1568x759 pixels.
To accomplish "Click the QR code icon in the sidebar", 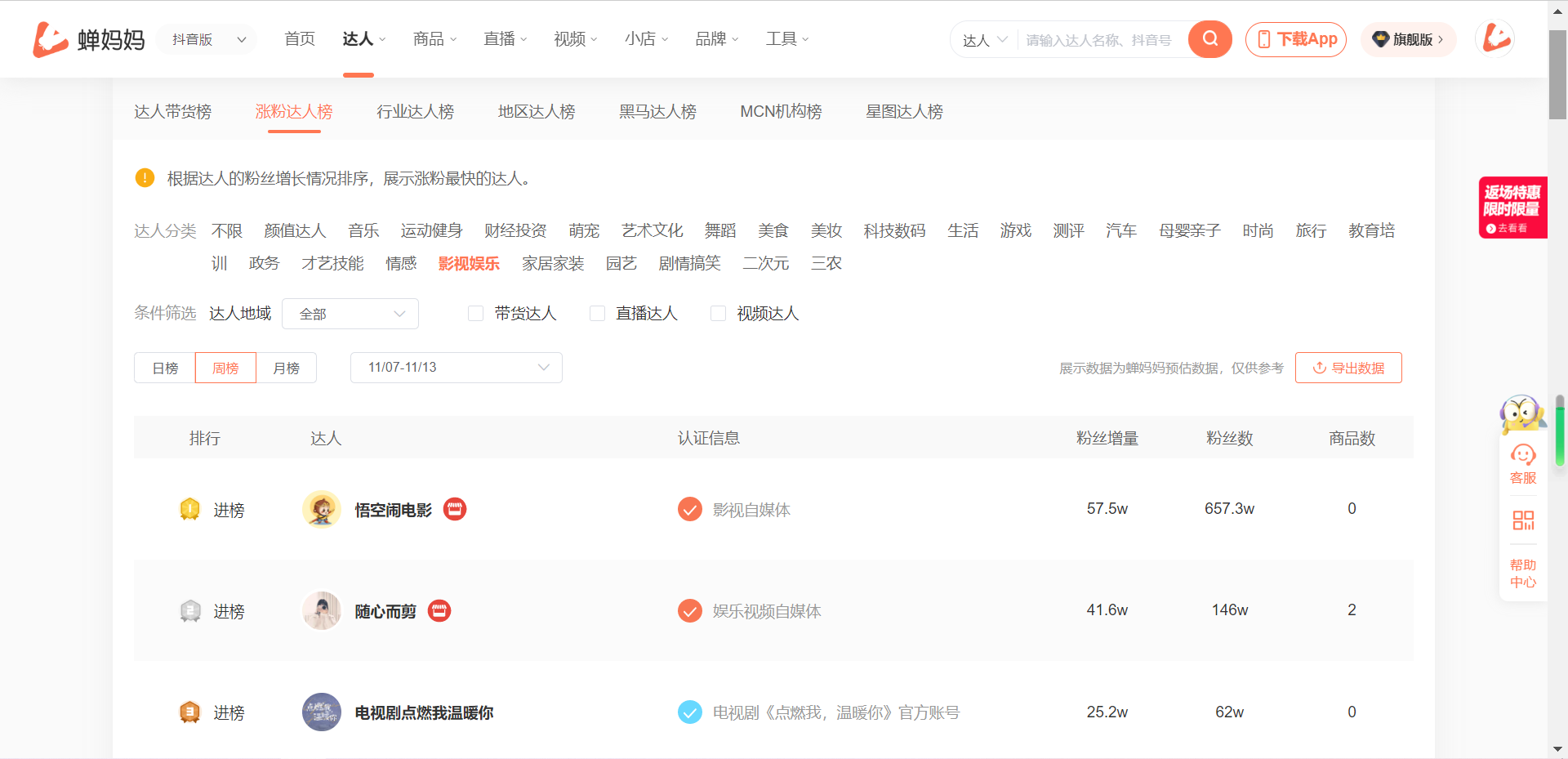I will coord(1523,520).
